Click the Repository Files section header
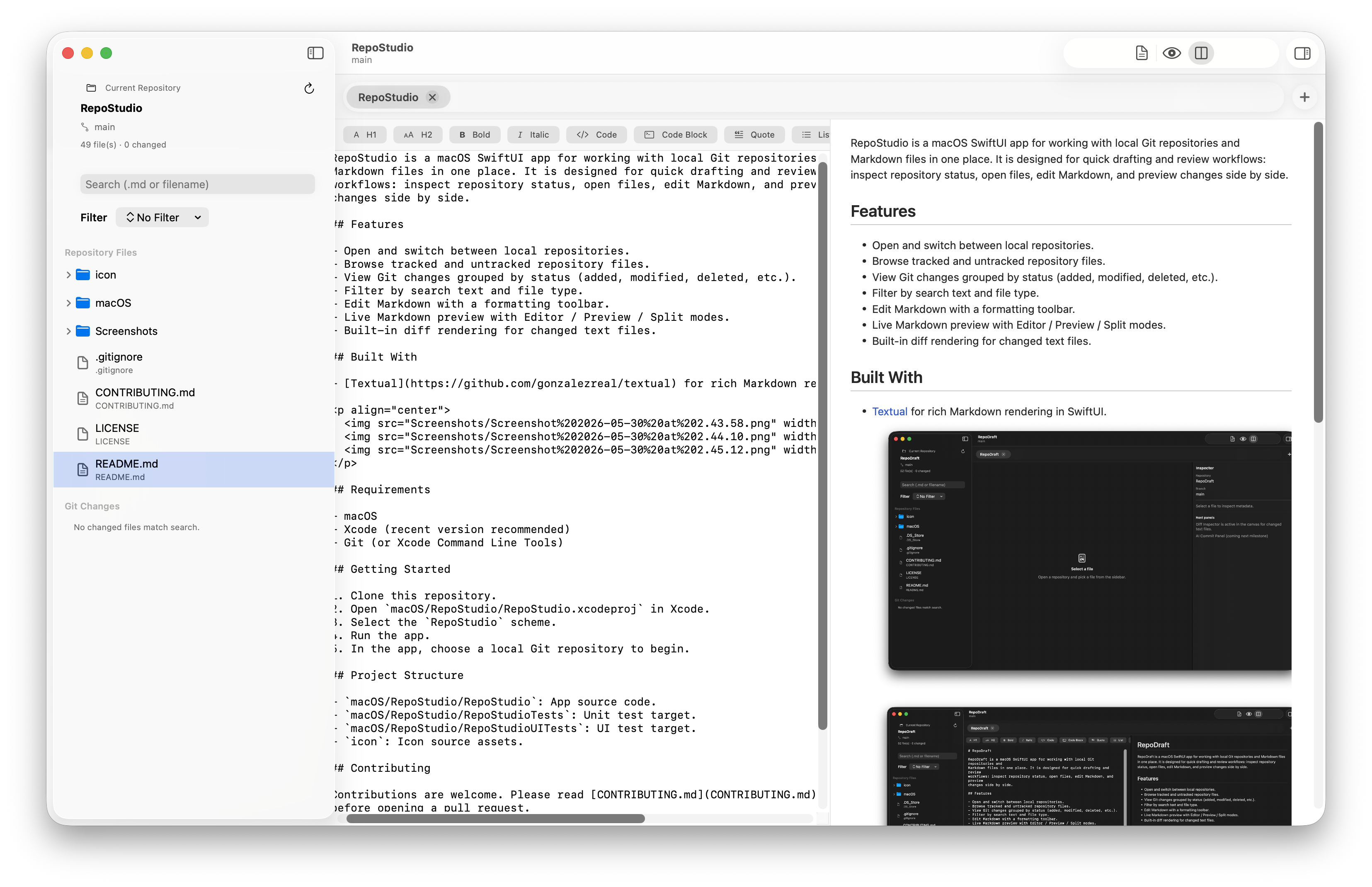The width and height of the screenshot is (1372, 887). coord(101,252)
